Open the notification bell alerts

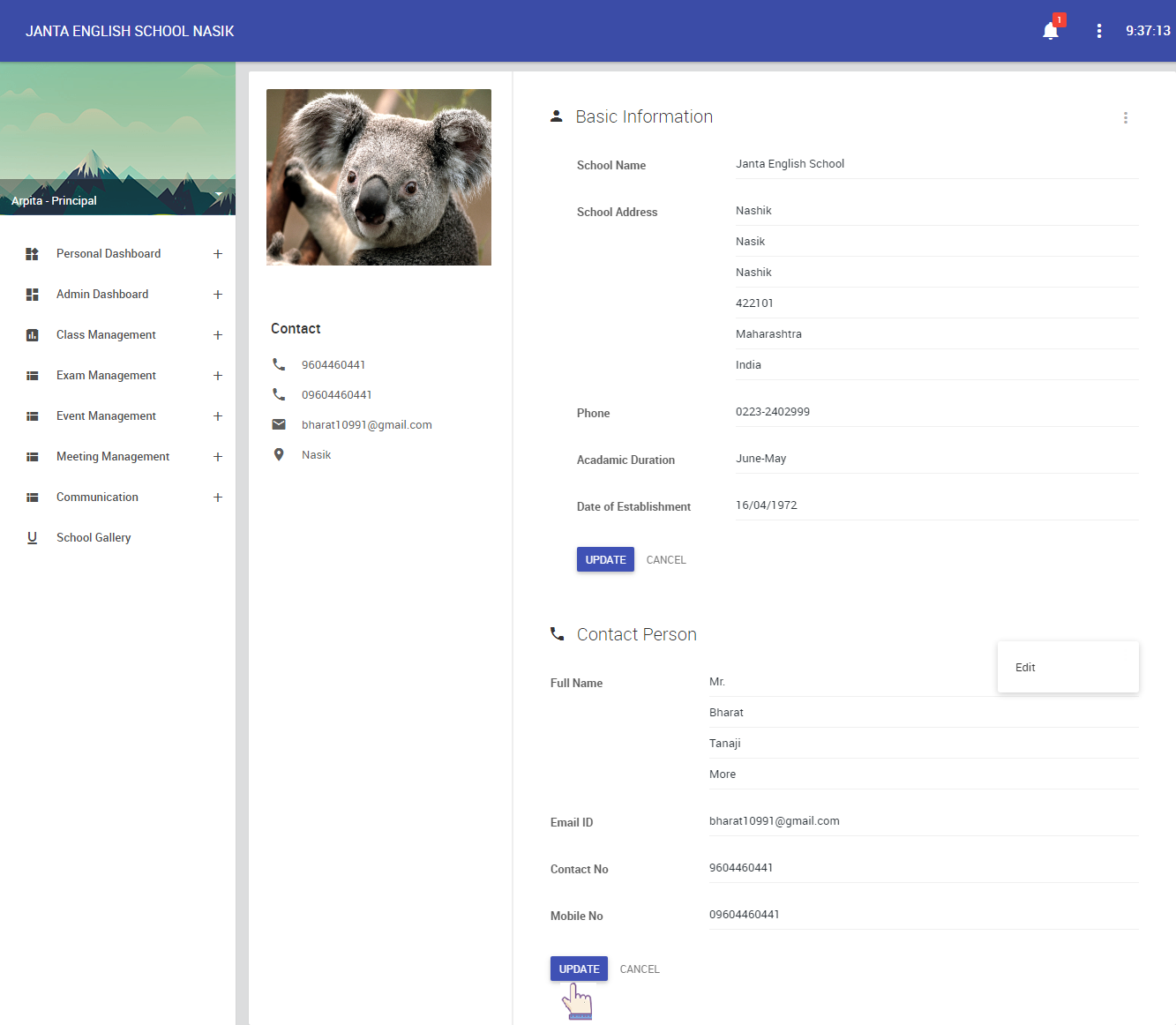(1050, 31)
